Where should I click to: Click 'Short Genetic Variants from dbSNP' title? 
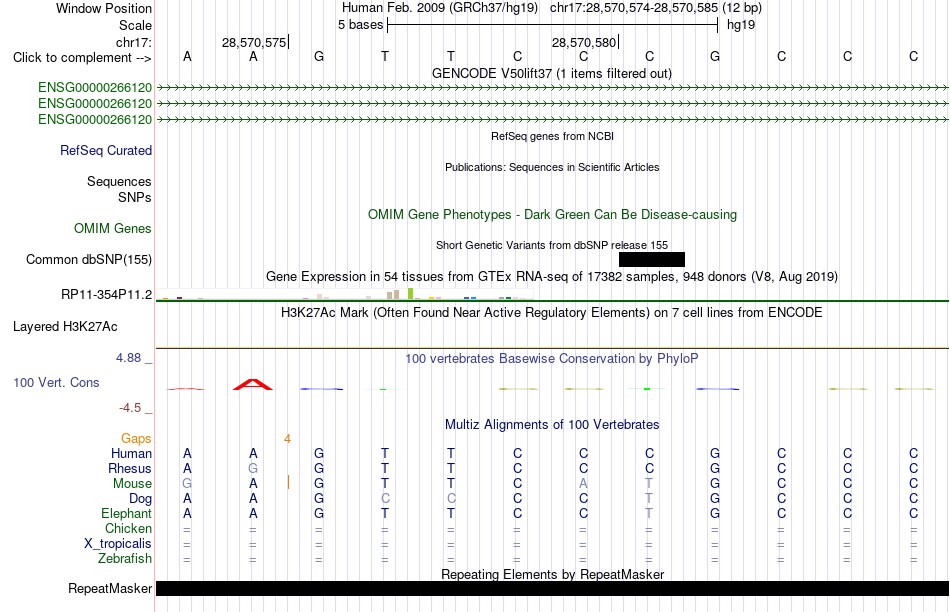click(552, 245)
